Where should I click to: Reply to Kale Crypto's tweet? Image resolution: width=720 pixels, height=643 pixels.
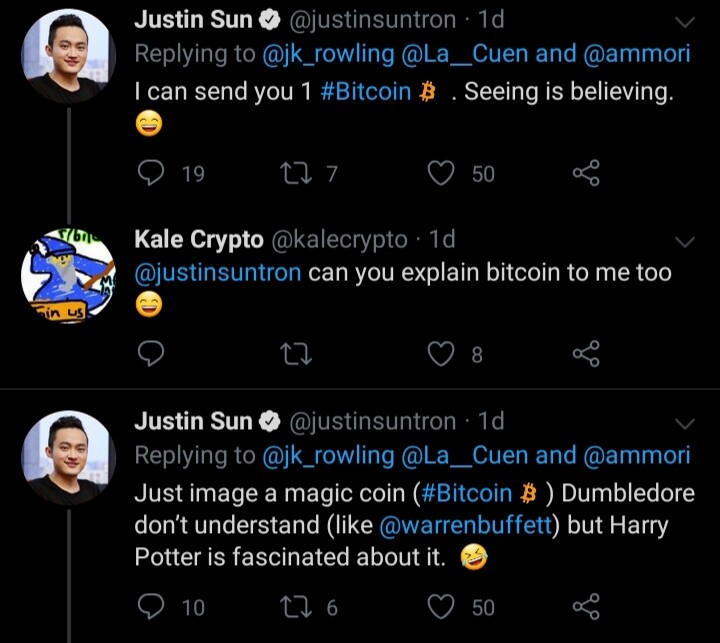(x=151, y=354)
